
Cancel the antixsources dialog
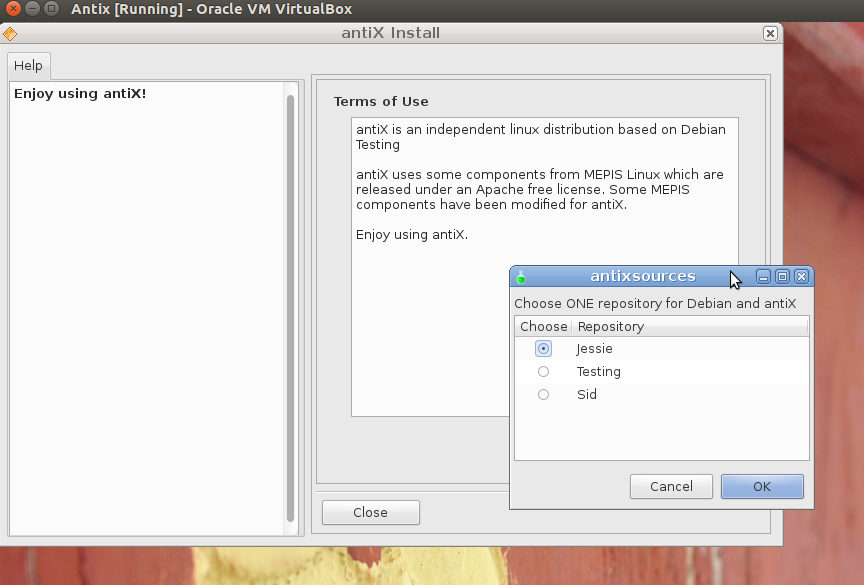pyautogui.click(x=671, y=486)
